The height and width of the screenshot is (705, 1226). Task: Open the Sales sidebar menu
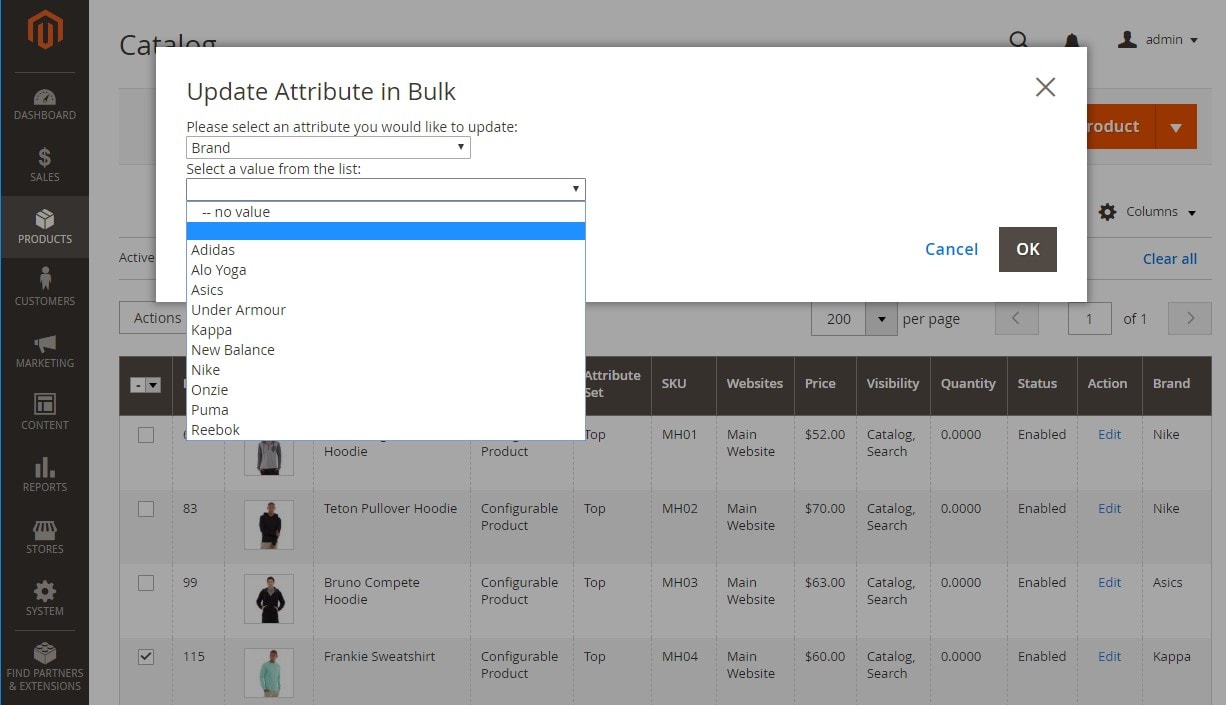point(45,166)
